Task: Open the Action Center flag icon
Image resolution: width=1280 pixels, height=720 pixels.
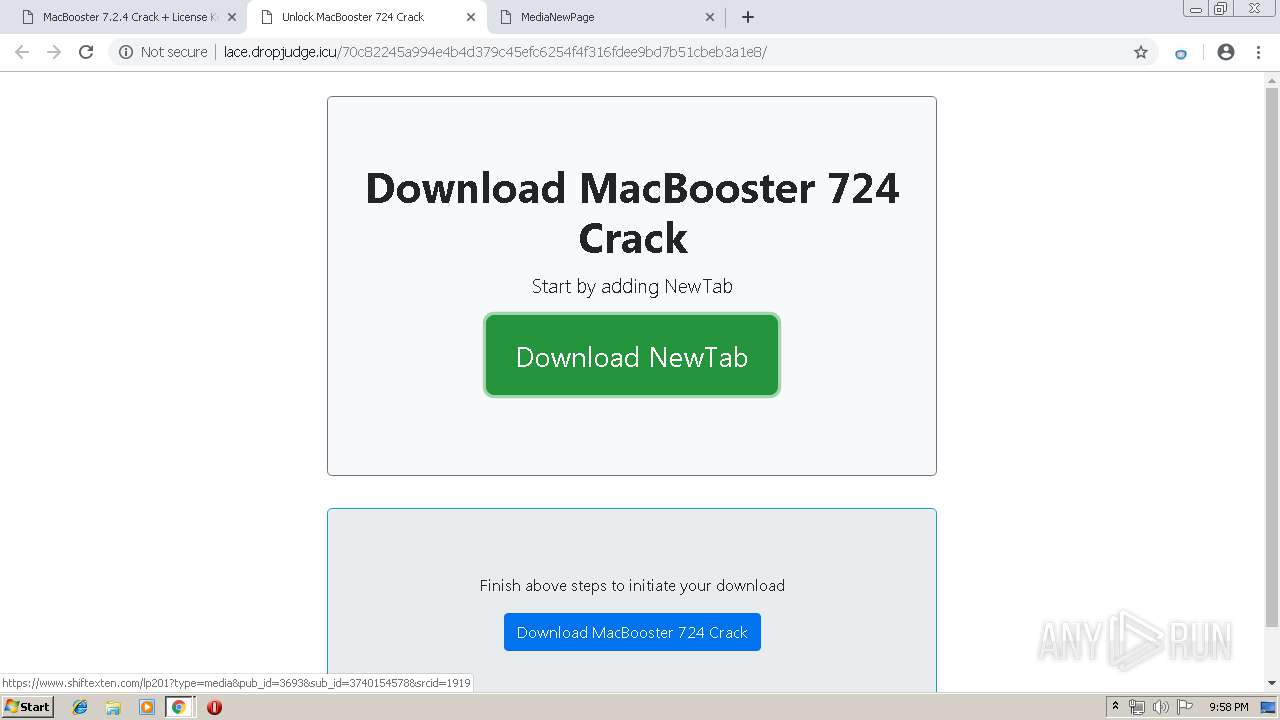Action: (x=1185, y=707)
